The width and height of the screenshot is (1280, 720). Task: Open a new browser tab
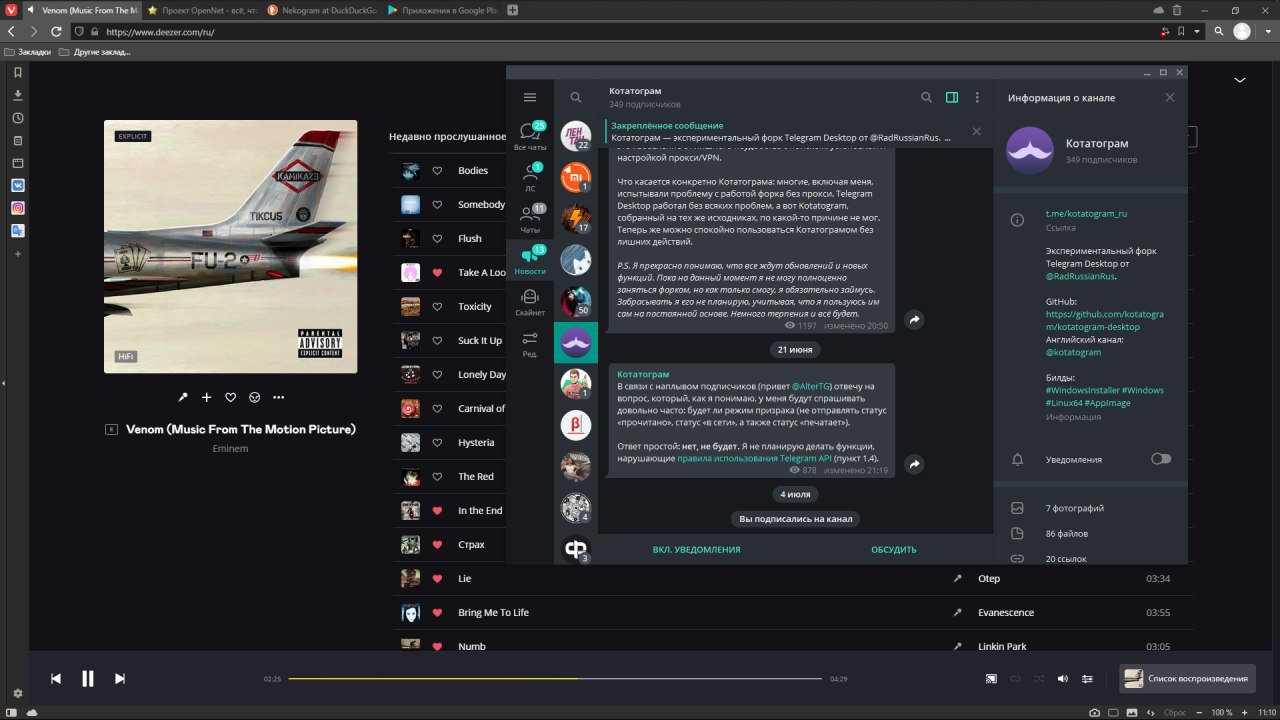click(513, 9)
